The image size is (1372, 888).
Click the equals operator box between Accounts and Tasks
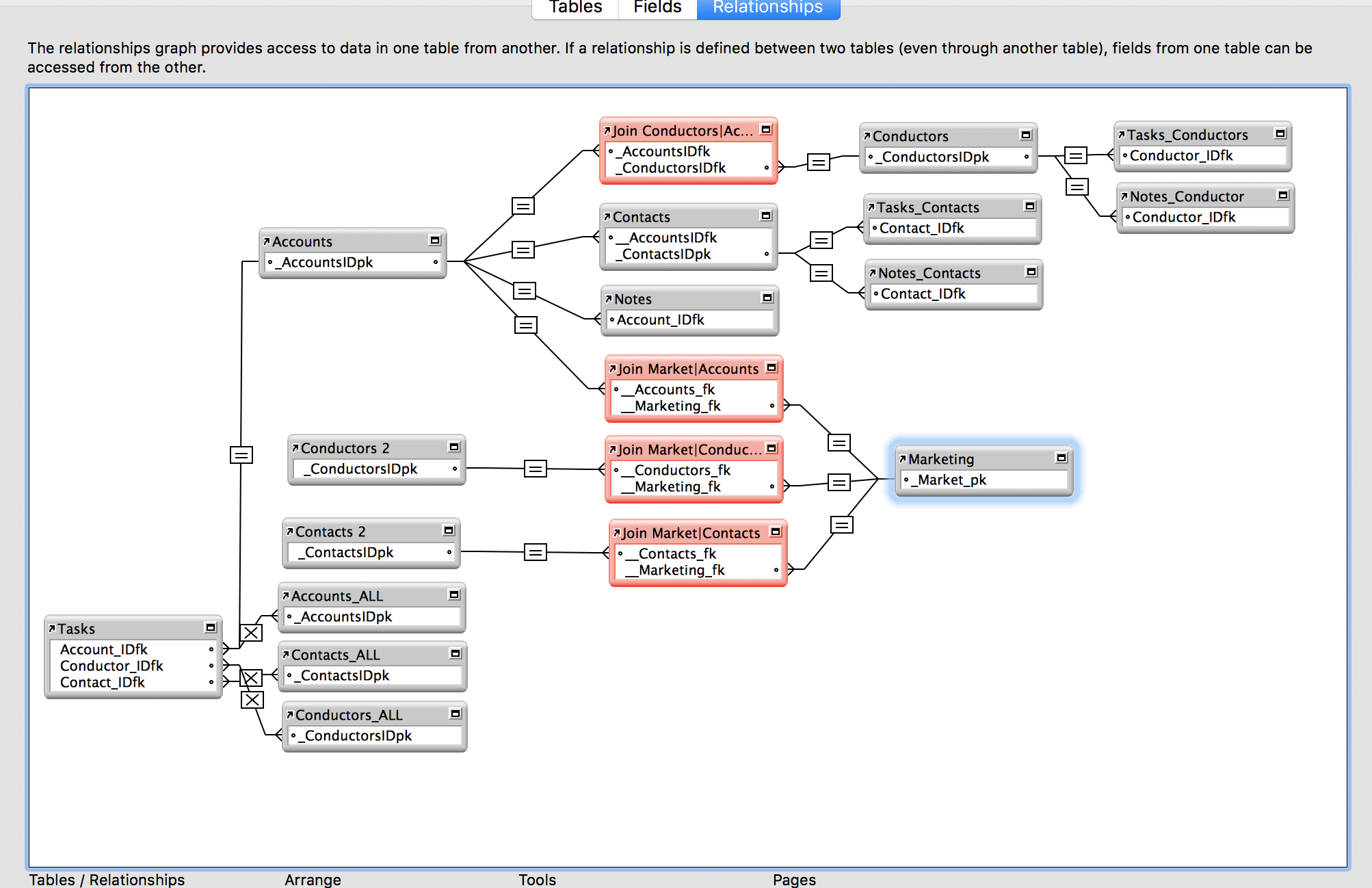tap(241, 454)
